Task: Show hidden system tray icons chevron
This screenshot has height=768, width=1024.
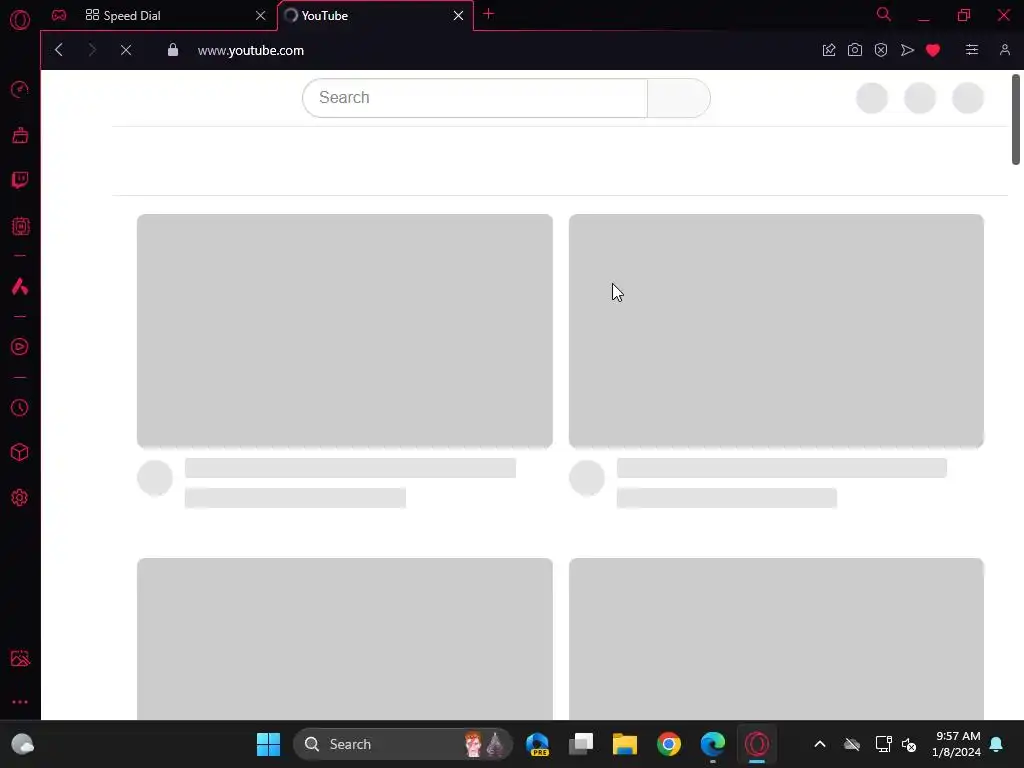Action: coord(820,744)
